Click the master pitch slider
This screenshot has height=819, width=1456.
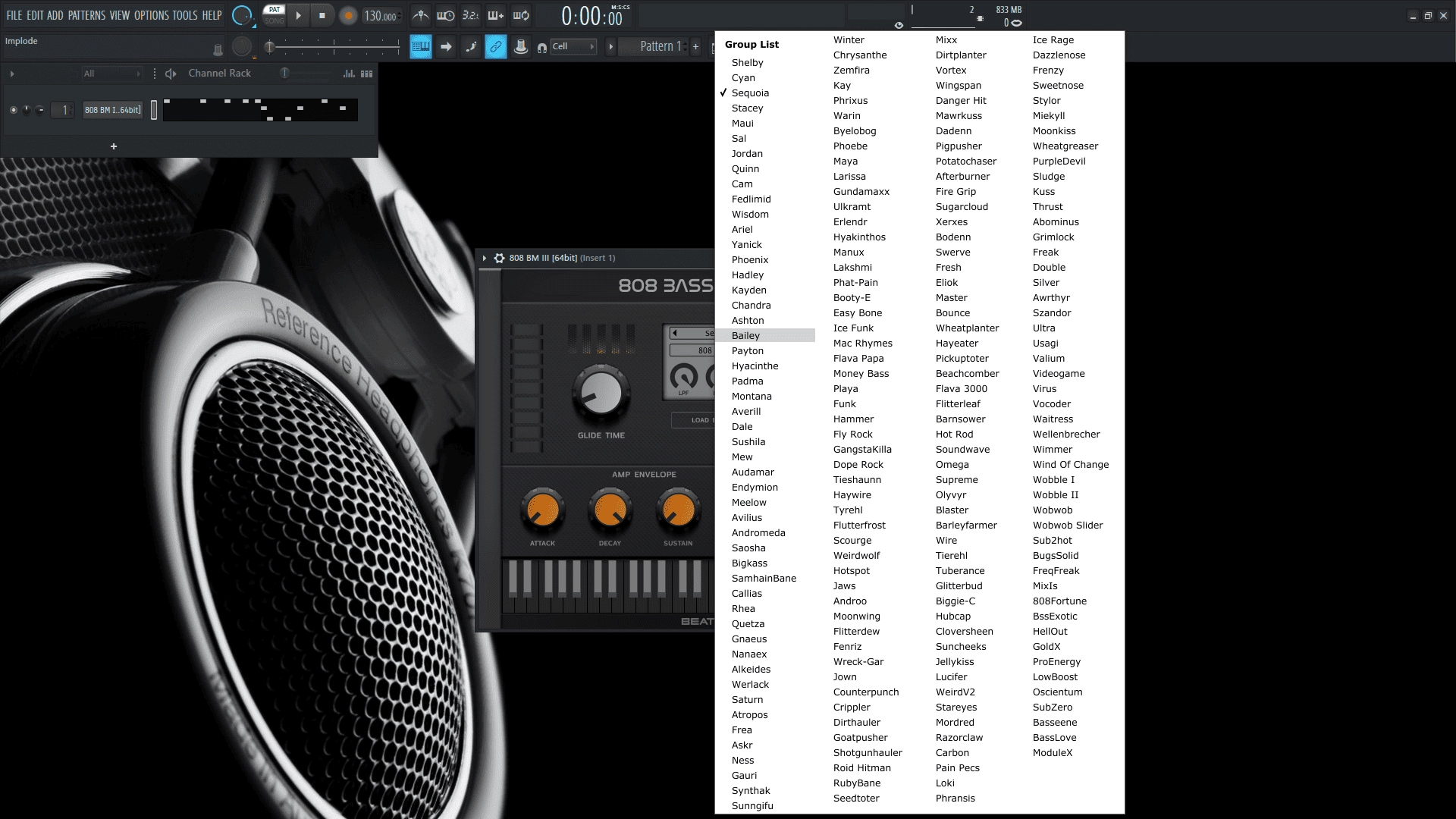[334, 47]
